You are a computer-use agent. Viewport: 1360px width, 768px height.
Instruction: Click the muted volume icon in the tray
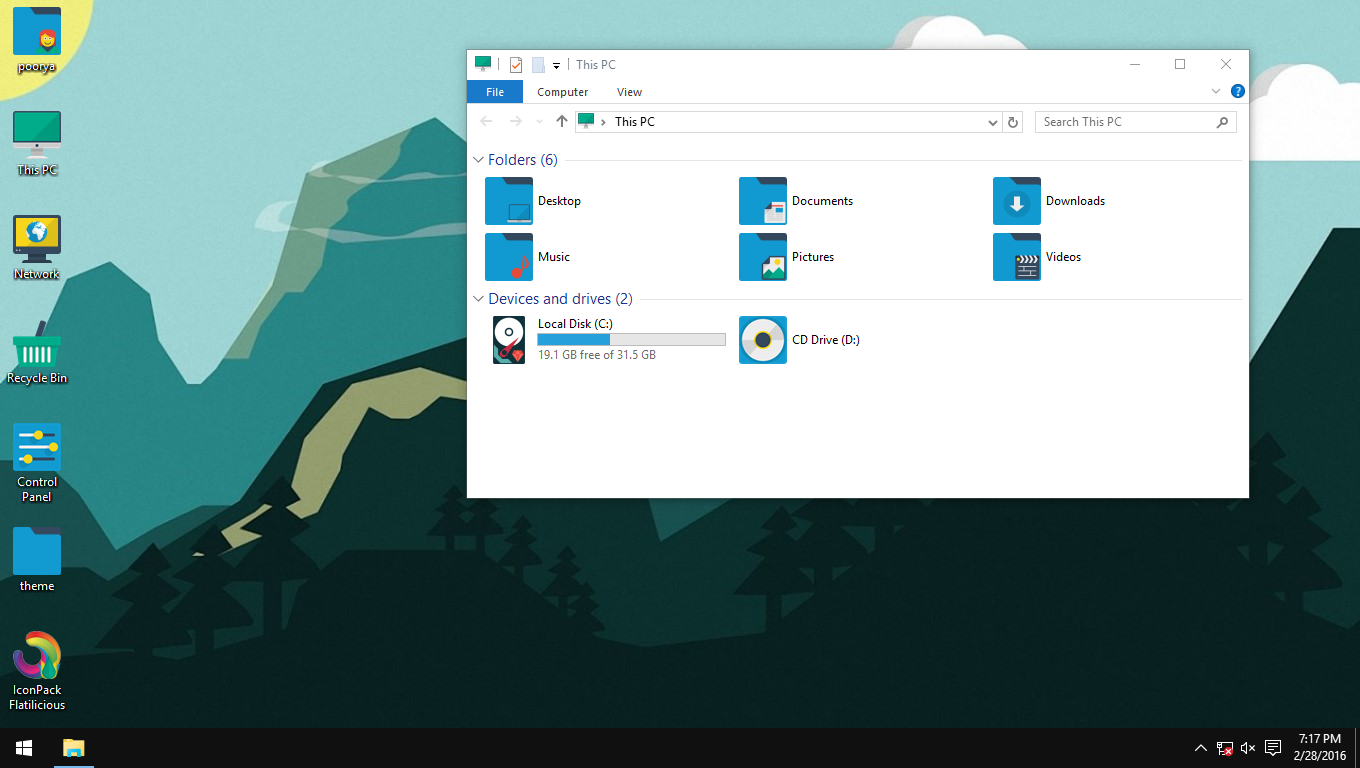click(x=1247, y=747)
